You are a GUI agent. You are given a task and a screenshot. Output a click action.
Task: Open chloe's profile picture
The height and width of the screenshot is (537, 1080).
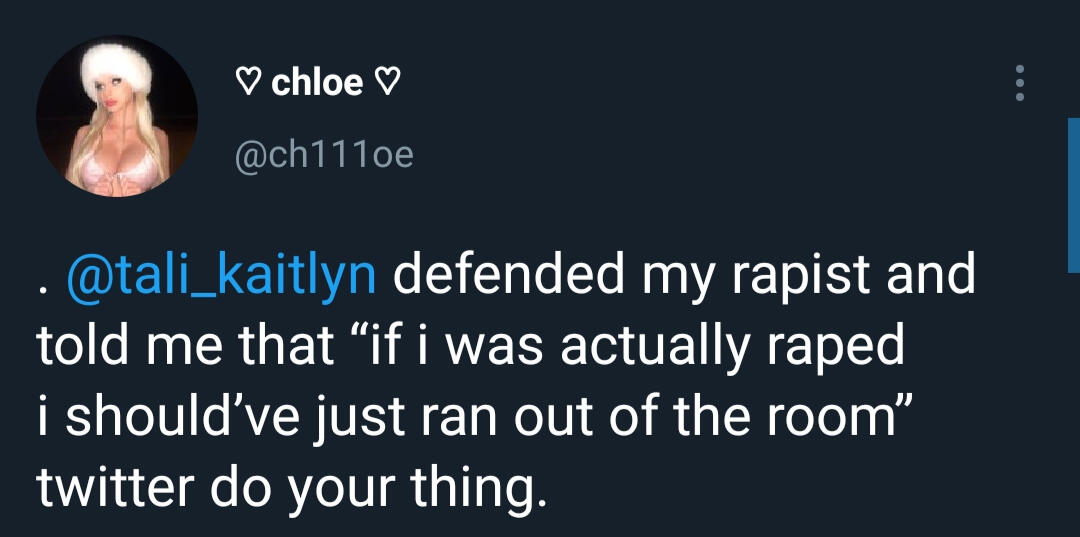click(x=117, y=115)
